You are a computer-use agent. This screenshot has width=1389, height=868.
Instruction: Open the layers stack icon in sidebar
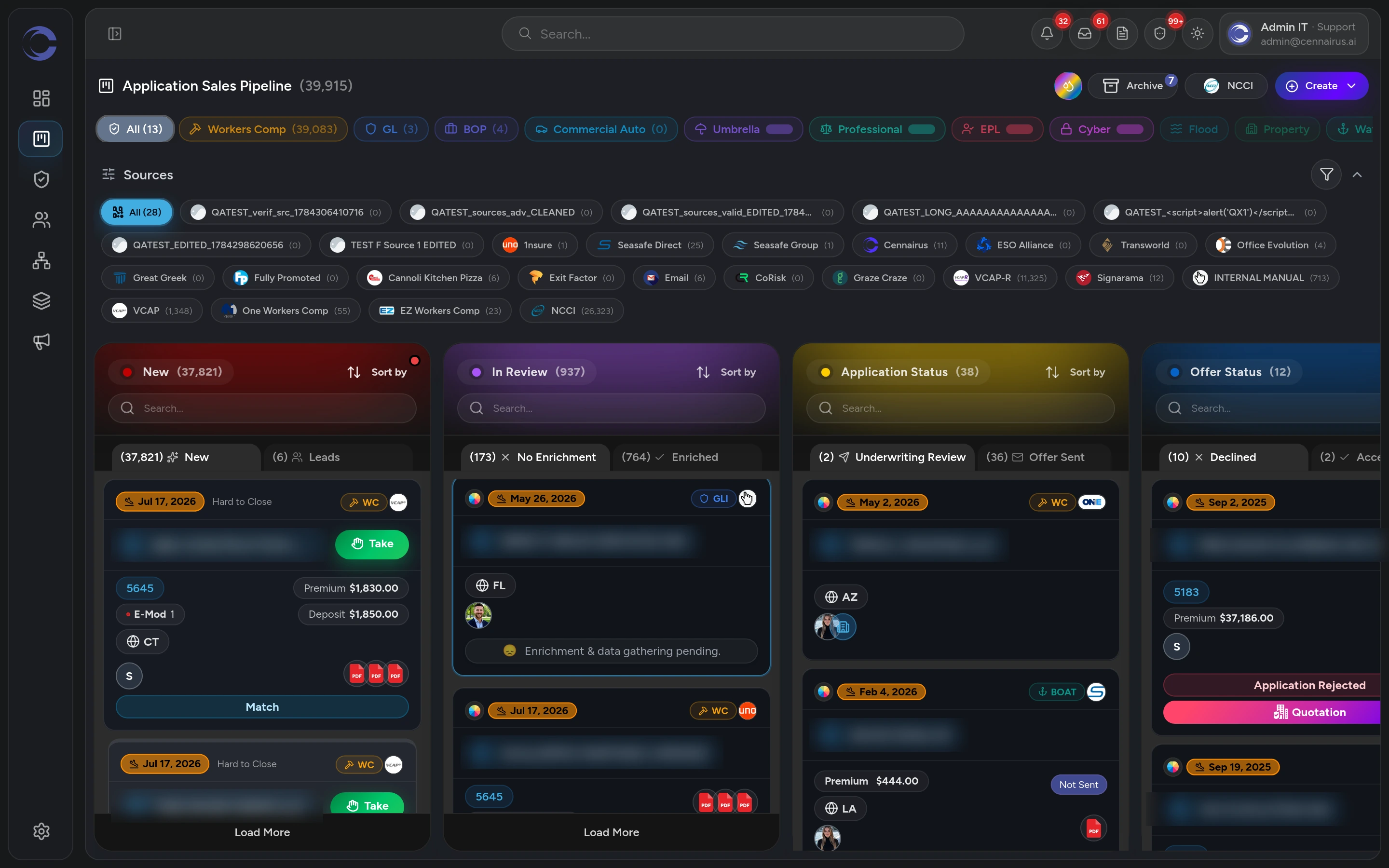click(x=41, y=301)
